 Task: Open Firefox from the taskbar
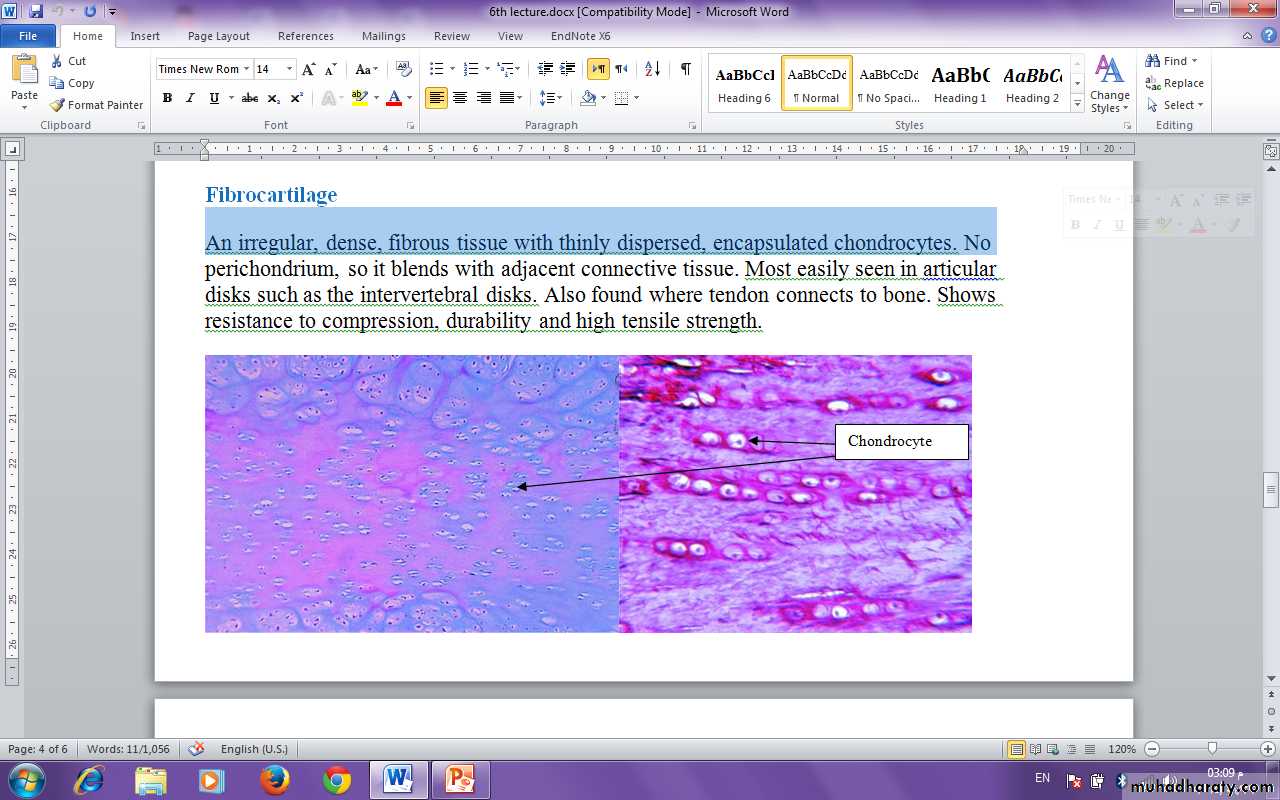(x=274, y=779)
